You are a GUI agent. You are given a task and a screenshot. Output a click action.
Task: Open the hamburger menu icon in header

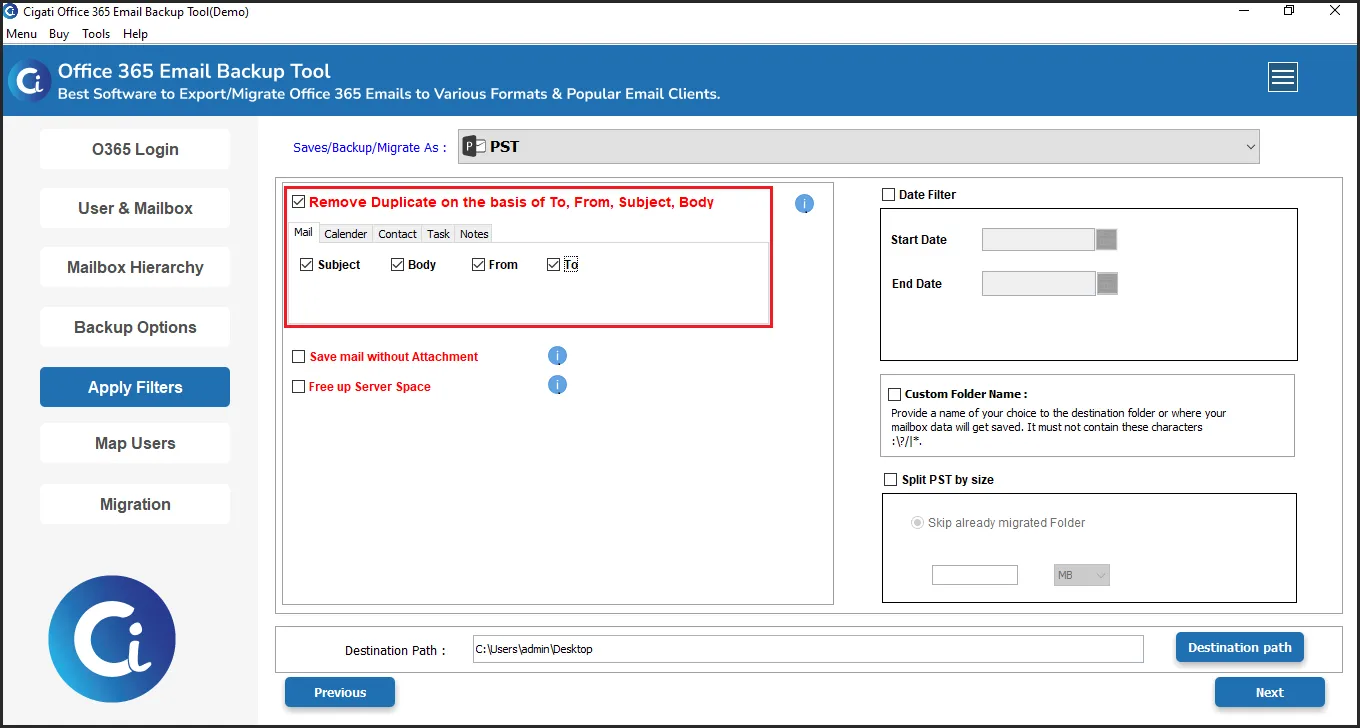pos(1282,77)
